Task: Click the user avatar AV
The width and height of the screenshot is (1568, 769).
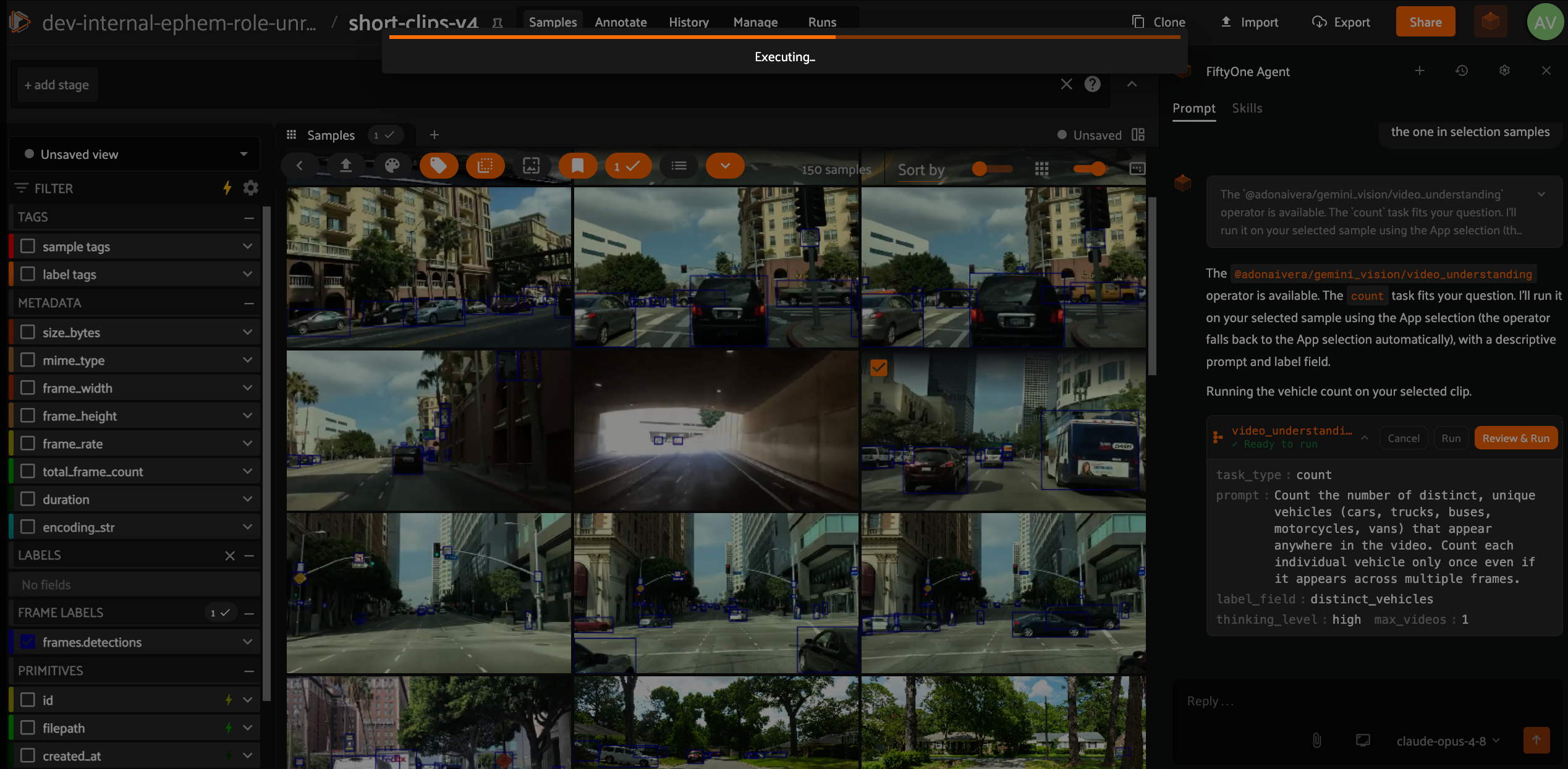Action: pyautogui.click(x=1545, y=22)
